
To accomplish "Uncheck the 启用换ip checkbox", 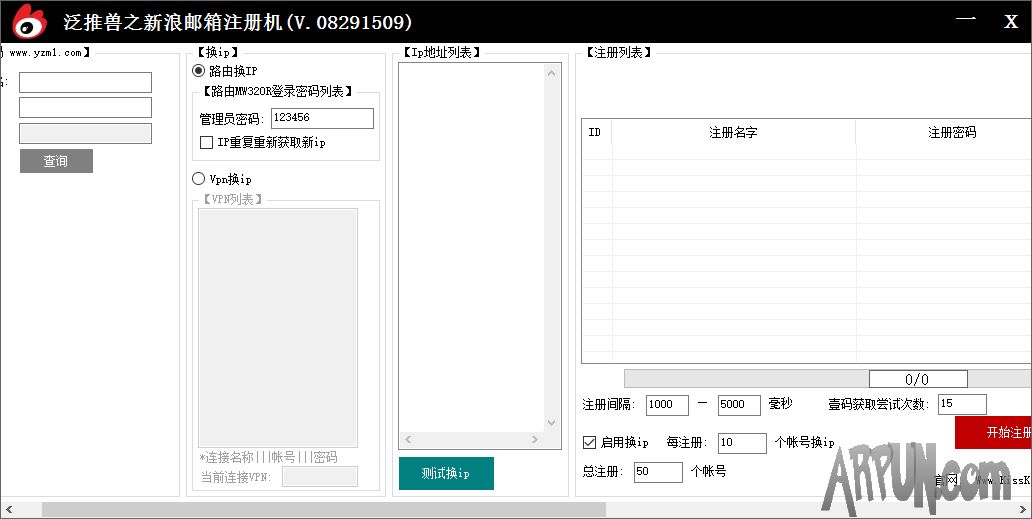I will pyautogui.click(x=590, y=442).
